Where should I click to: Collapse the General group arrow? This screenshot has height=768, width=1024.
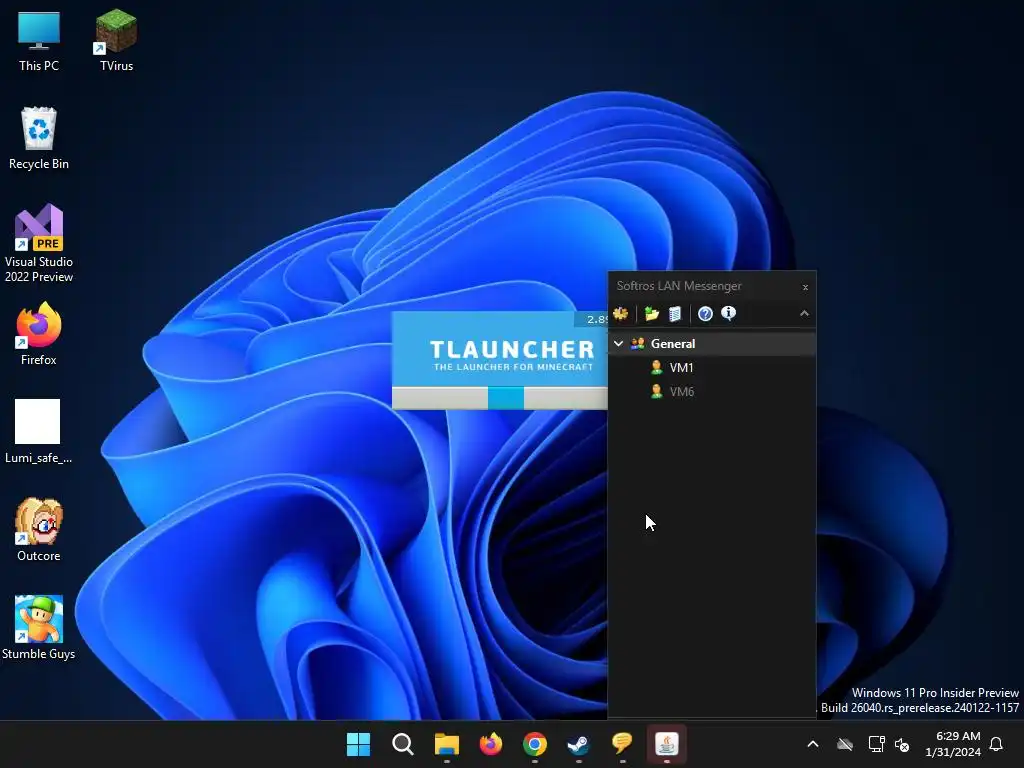point(618,344)
